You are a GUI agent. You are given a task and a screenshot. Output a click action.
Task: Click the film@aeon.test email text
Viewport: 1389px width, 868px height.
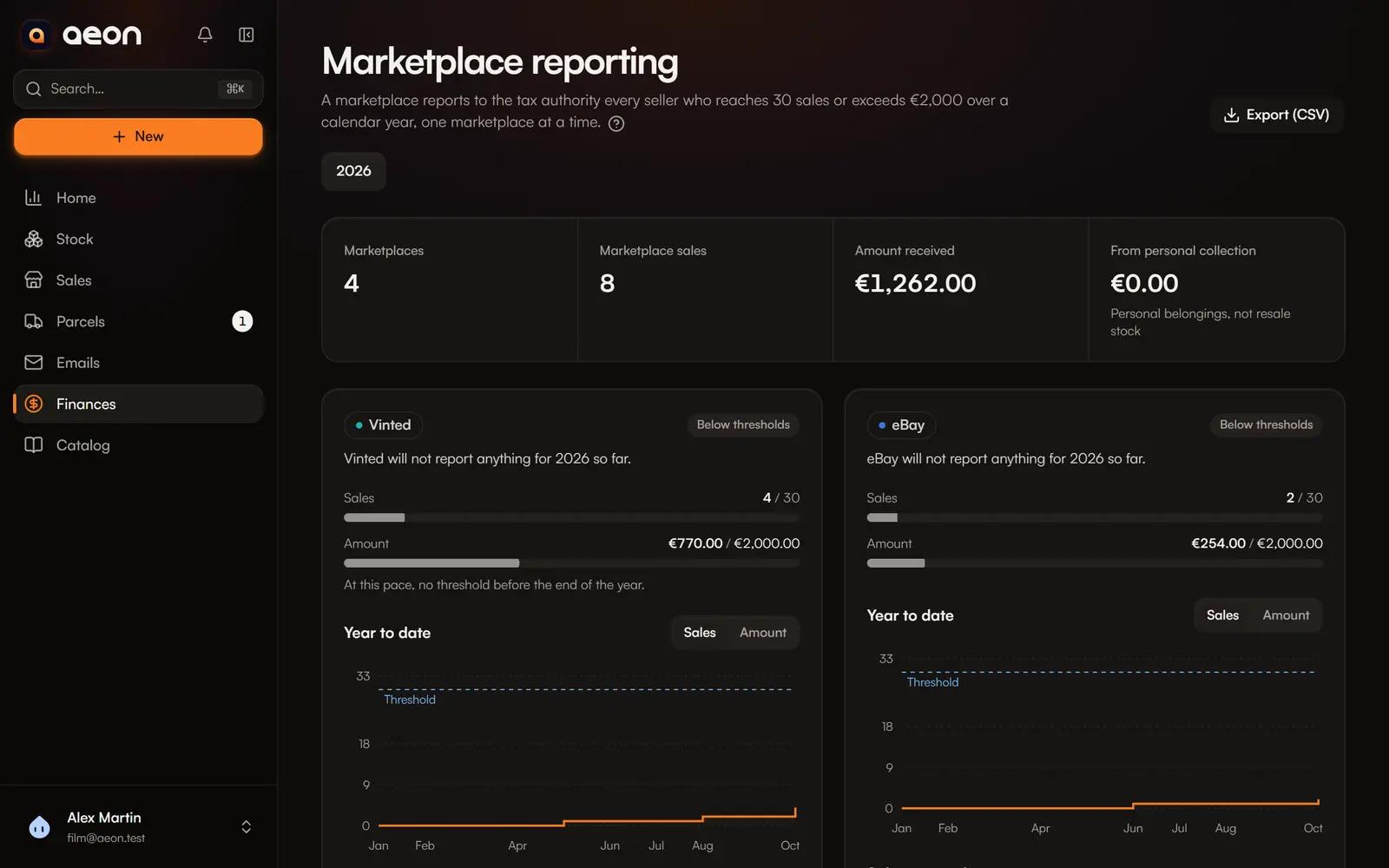point(106,838)
